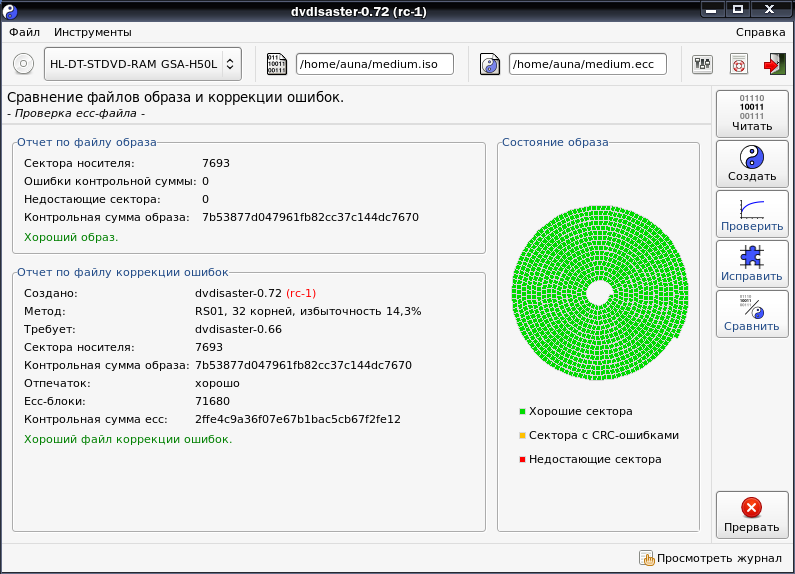This screenshot has width=795, height=574.
Task: Click the Читать button
Action: [752, 114]
